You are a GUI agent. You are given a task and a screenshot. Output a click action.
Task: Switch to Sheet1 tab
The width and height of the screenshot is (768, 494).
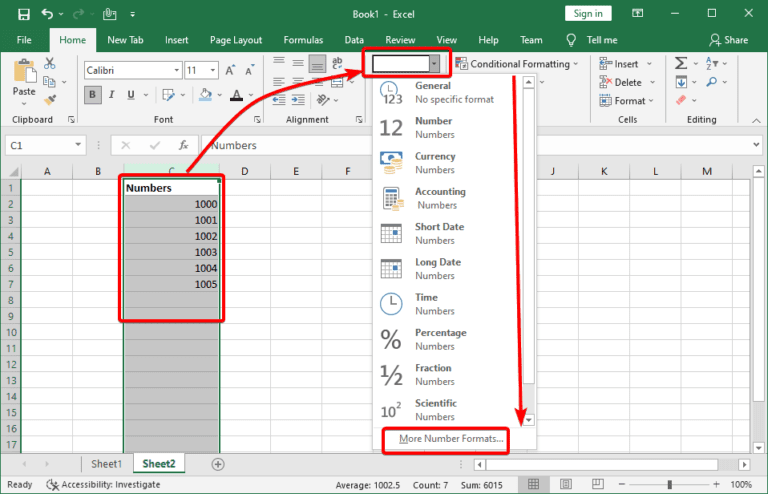(106, 464)
